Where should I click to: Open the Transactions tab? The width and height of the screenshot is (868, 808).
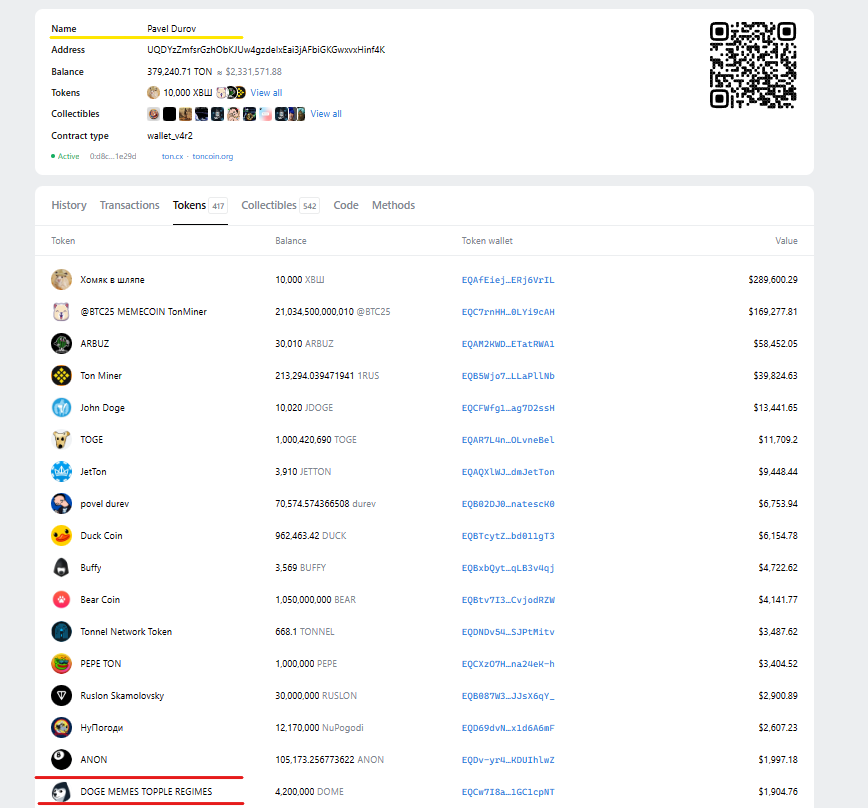[x=130, y=205]
